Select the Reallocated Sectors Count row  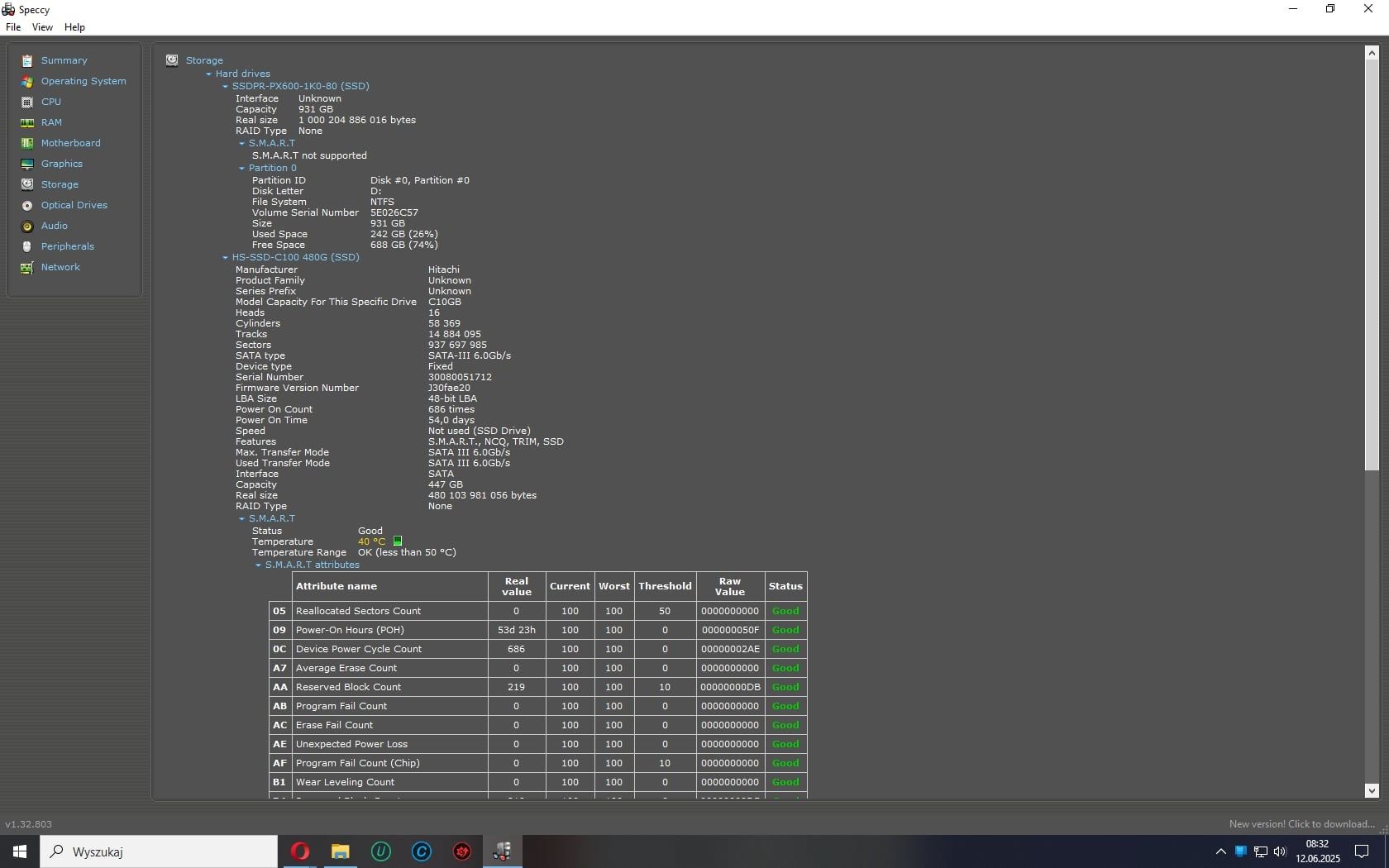(x=537, y=611)
